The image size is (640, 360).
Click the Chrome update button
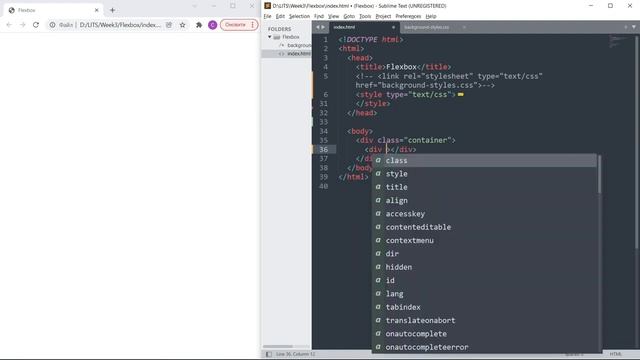[x=239, y=25]
